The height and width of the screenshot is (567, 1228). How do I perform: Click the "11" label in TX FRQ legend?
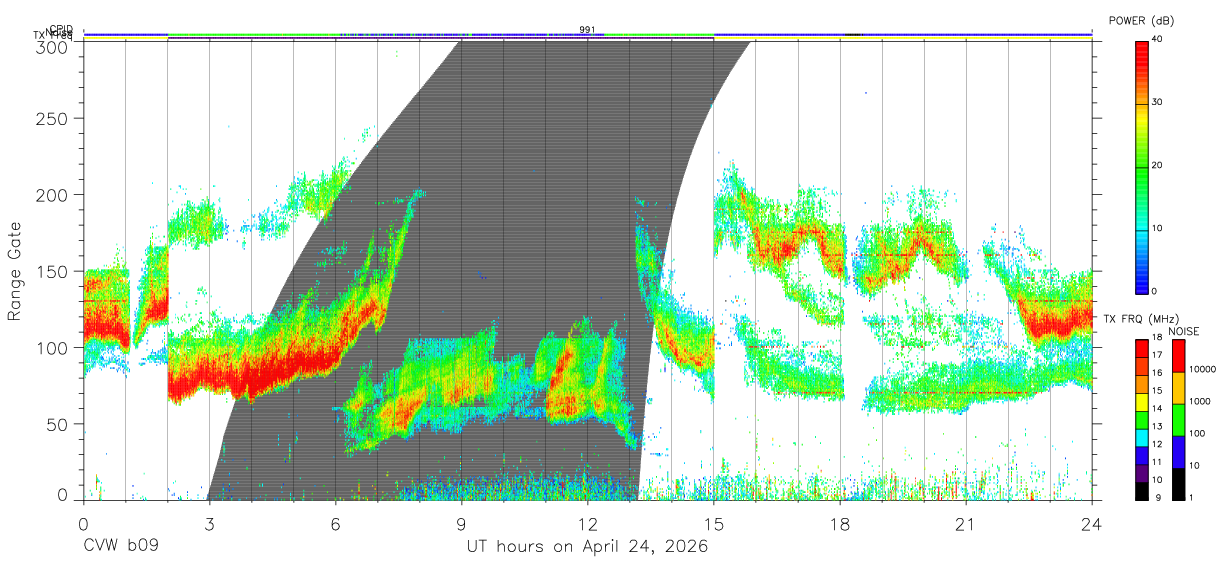coord(1157,462)
